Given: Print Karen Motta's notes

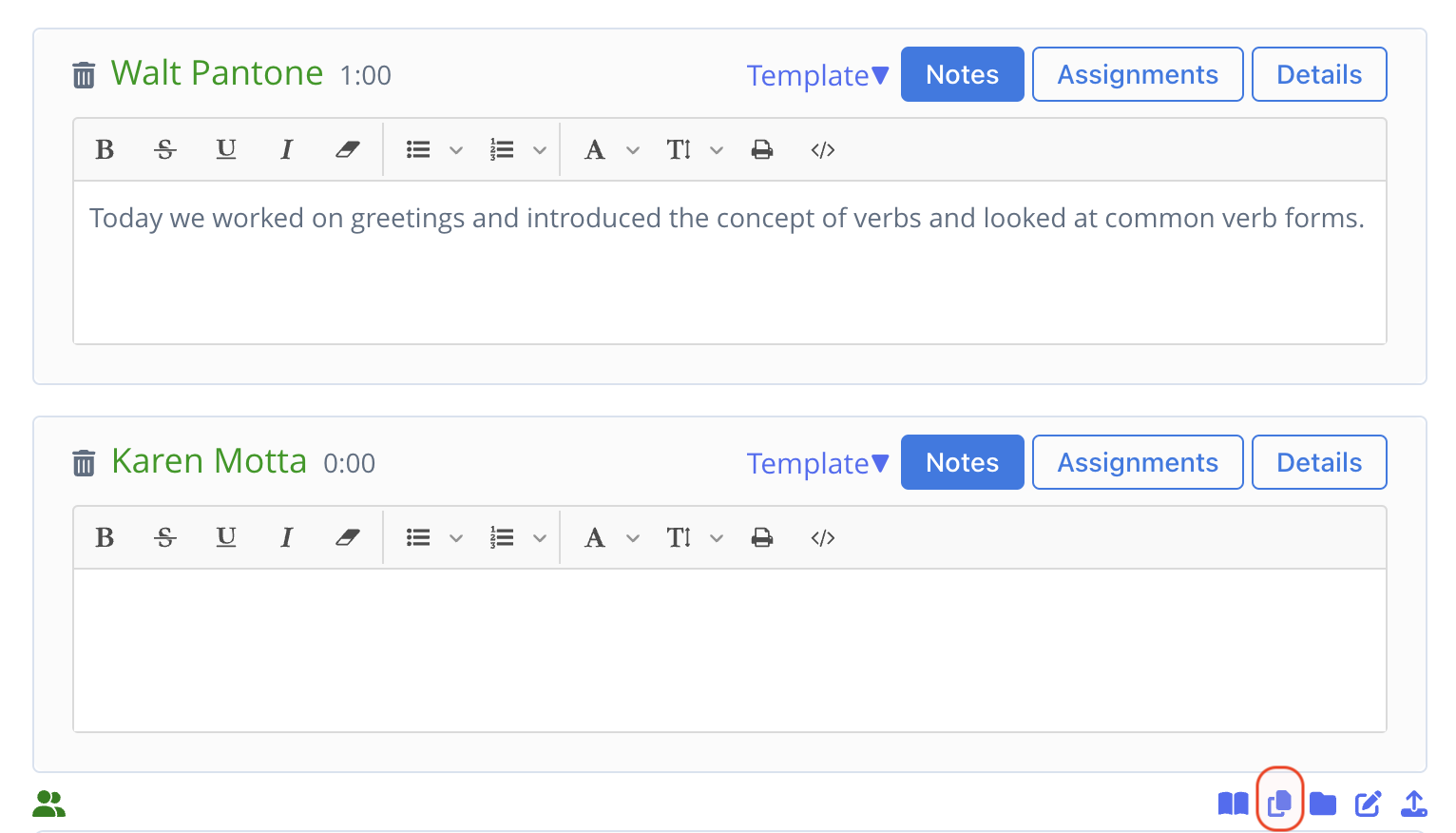Looking at the screenshot, I should point(762,537).
